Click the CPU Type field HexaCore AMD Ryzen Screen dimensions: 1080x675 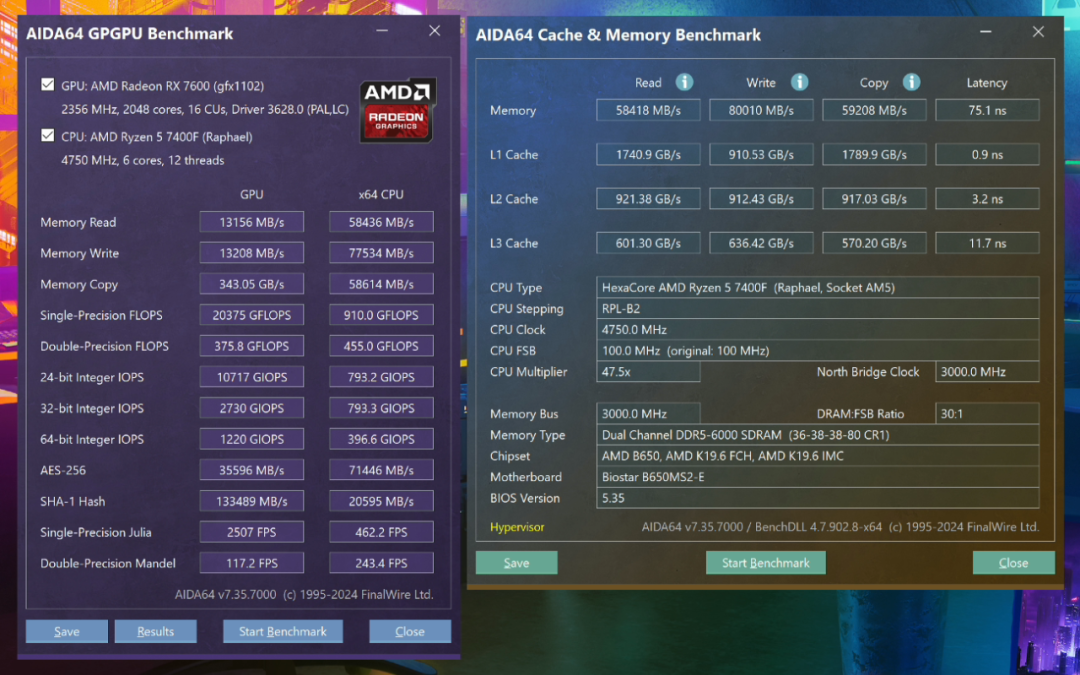[818, 287]
